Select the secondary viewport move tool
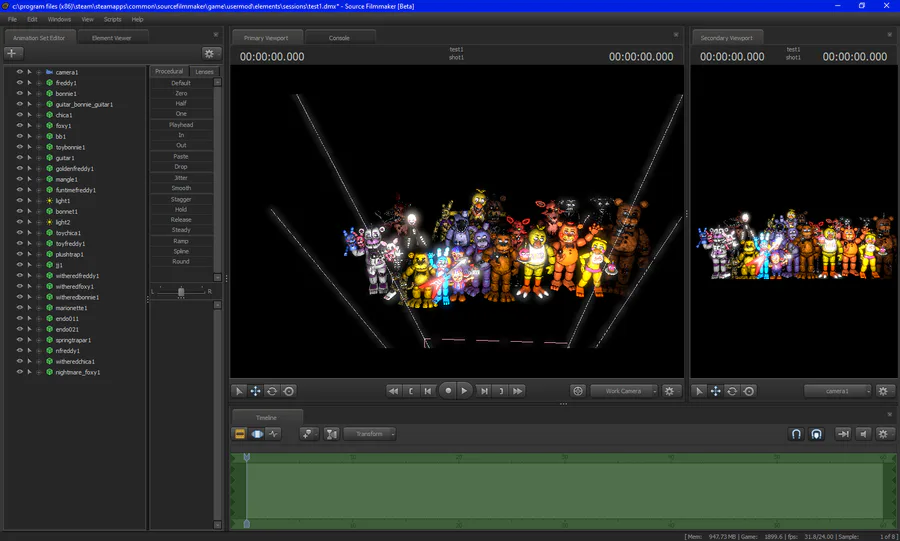900x541 pixels. point(716,391)
